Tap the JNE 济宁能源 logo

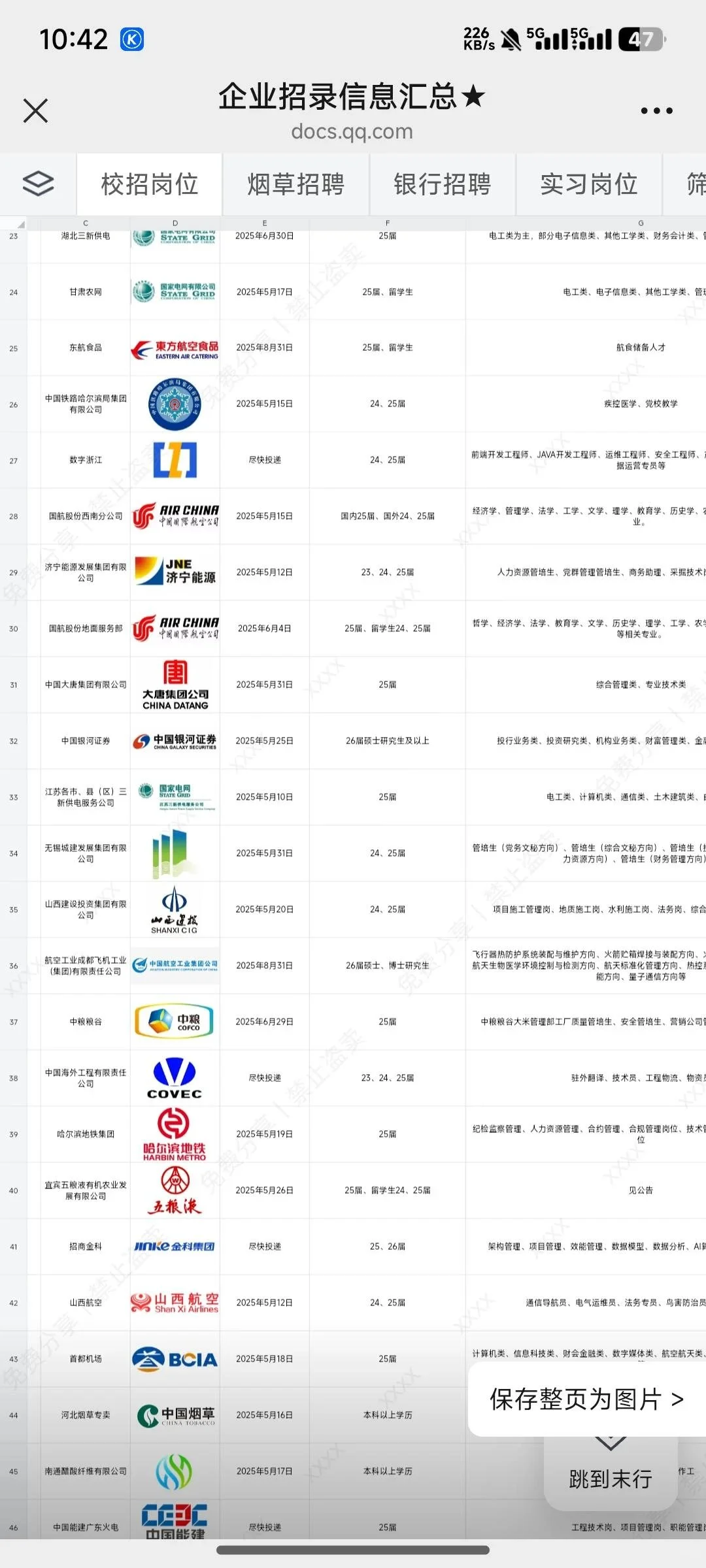pyautogui.click(x=175, y=572)
